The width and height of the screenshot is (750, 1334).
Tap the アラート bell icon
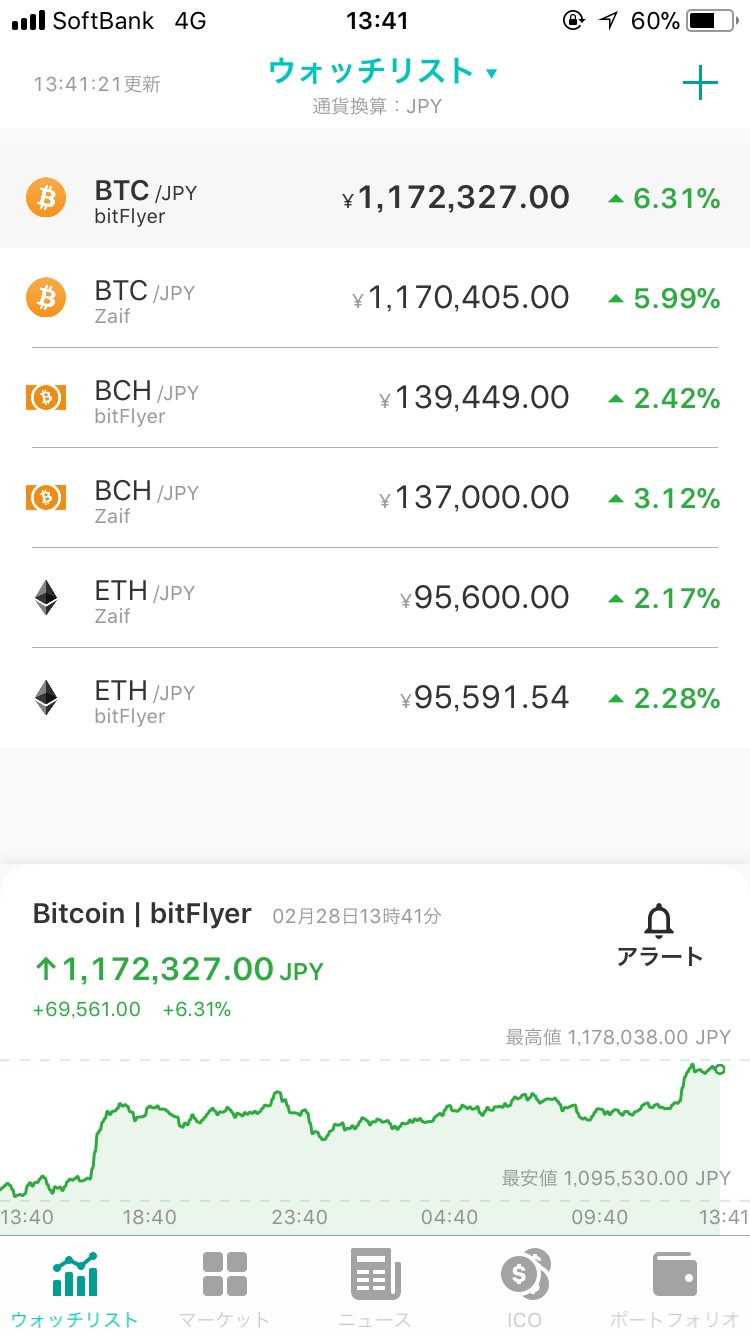point(660,920)
